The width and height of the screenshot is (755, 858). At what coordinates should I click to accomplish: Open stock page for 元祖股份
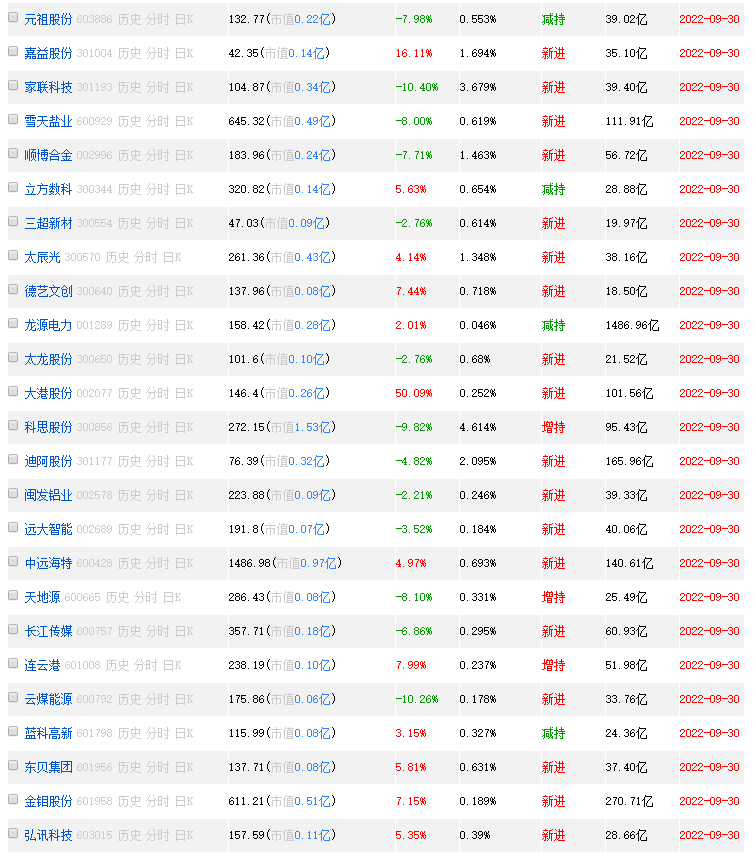click(x=48, y=19)
